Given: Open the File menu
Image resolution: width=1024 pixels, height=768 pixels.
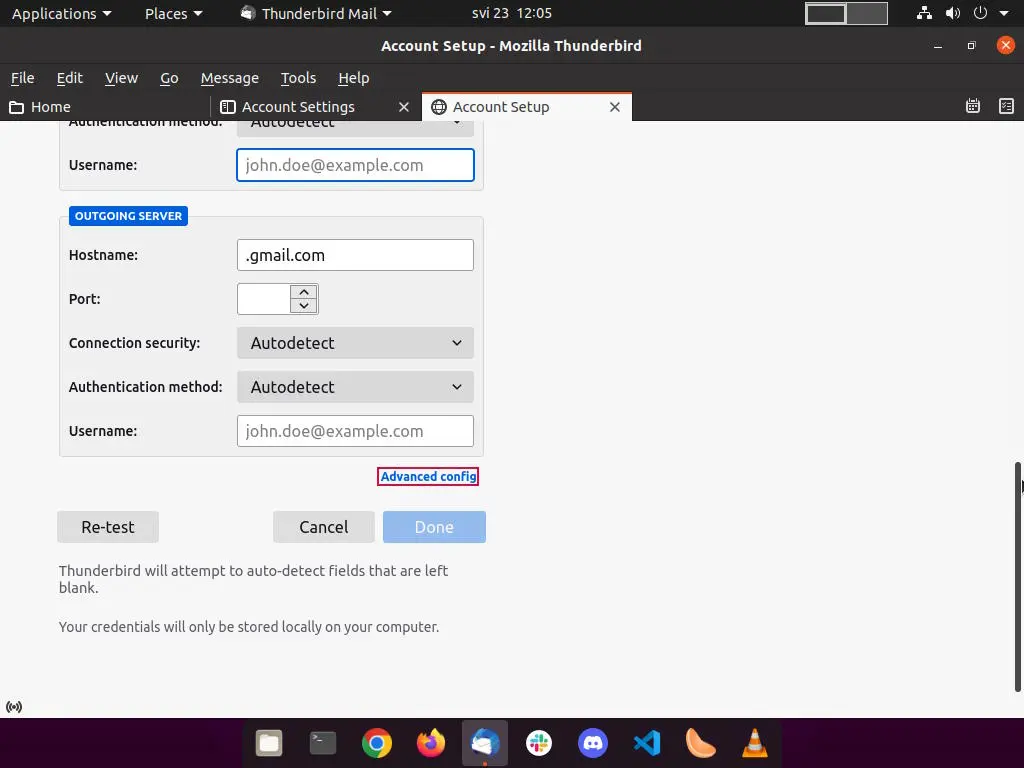Looking at the screenshot, I should tap(22, 78).
